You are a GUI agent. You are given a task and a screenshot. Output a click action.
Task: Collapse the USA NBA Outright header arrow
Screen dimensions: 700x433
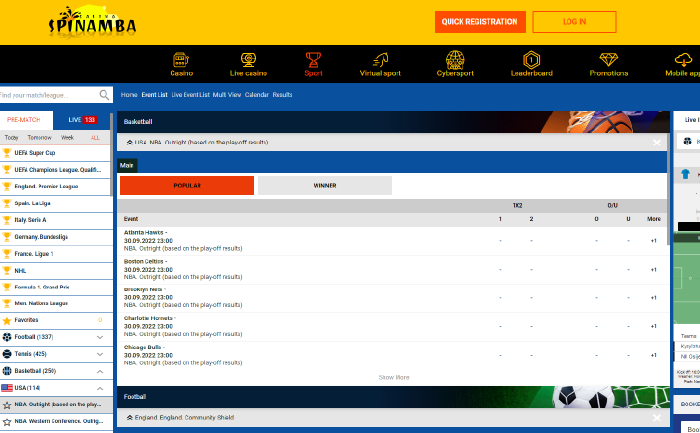pos(129,142)
